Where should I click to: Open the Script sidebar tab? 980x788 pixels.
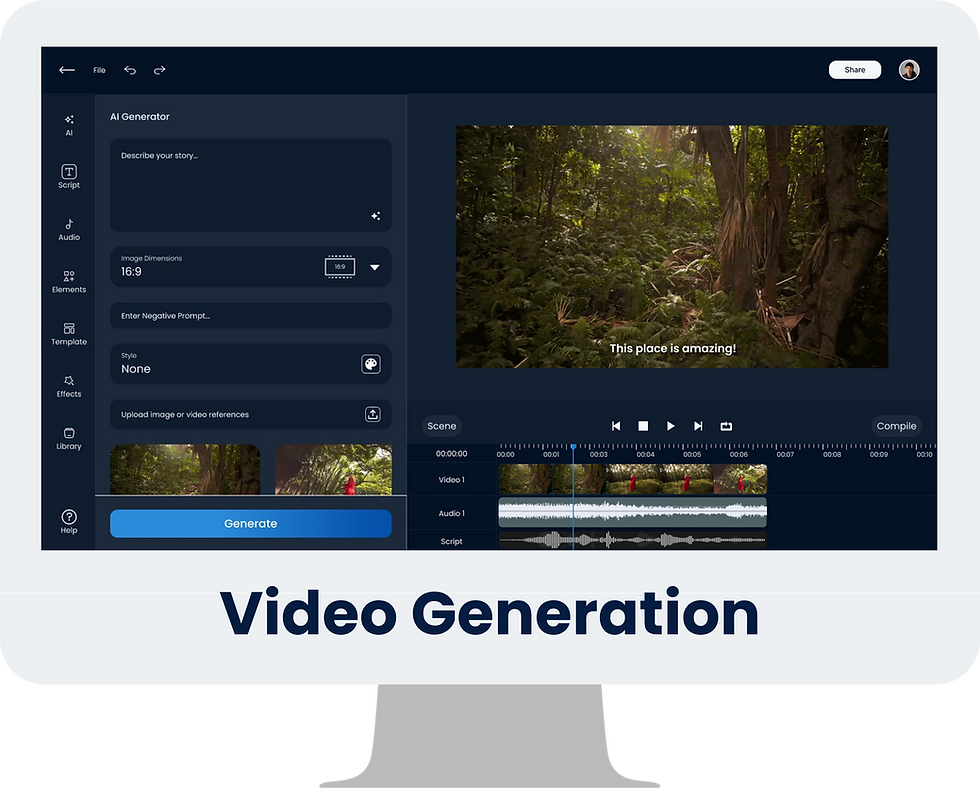coord(69,177)
